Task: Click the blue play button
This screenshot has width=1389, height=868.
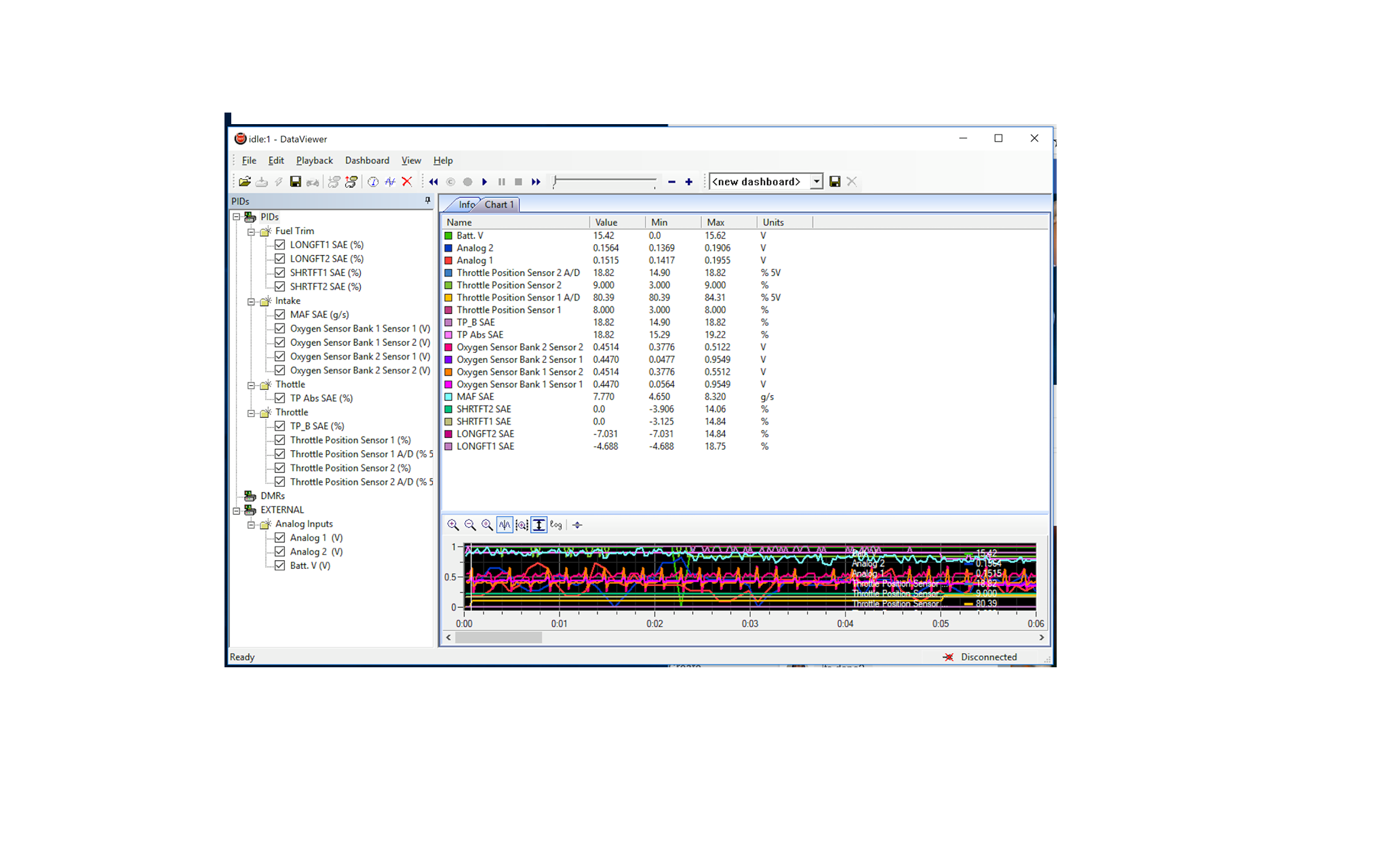Action: pos(484,182)
